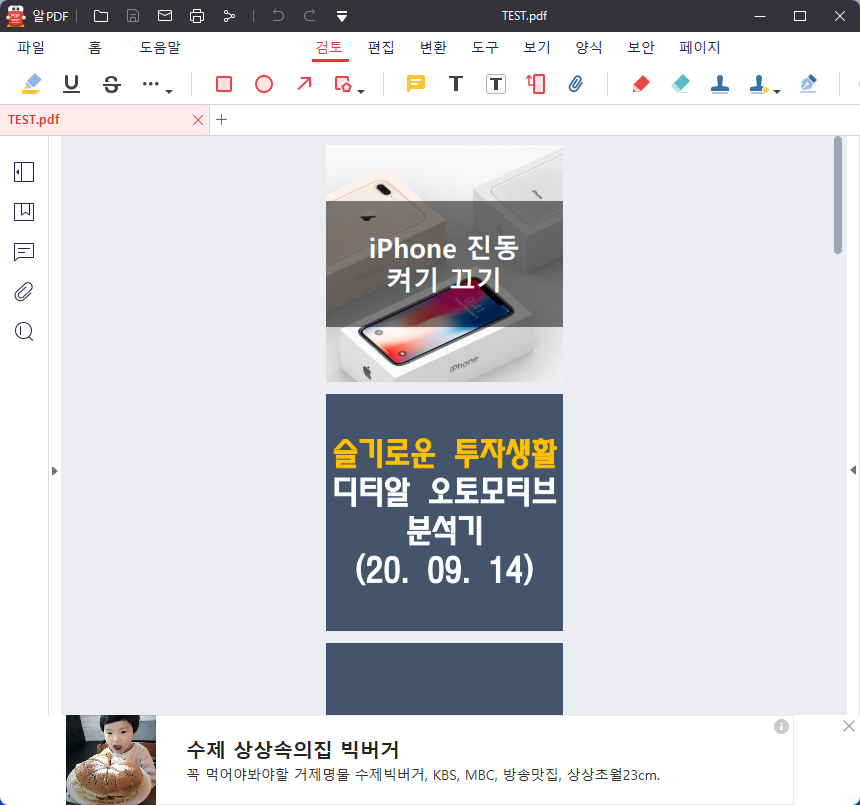
Task: Switch to the 양식 tab
Action: pos(589,47)
